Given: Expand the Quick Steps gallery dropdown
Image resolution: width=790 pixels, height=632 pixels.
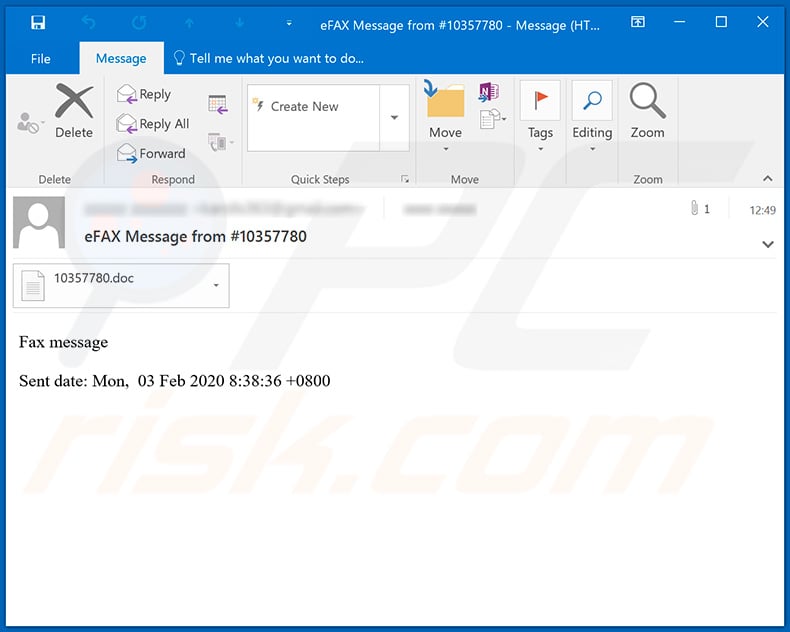Looking at the screenshot, I should (394, 117).
